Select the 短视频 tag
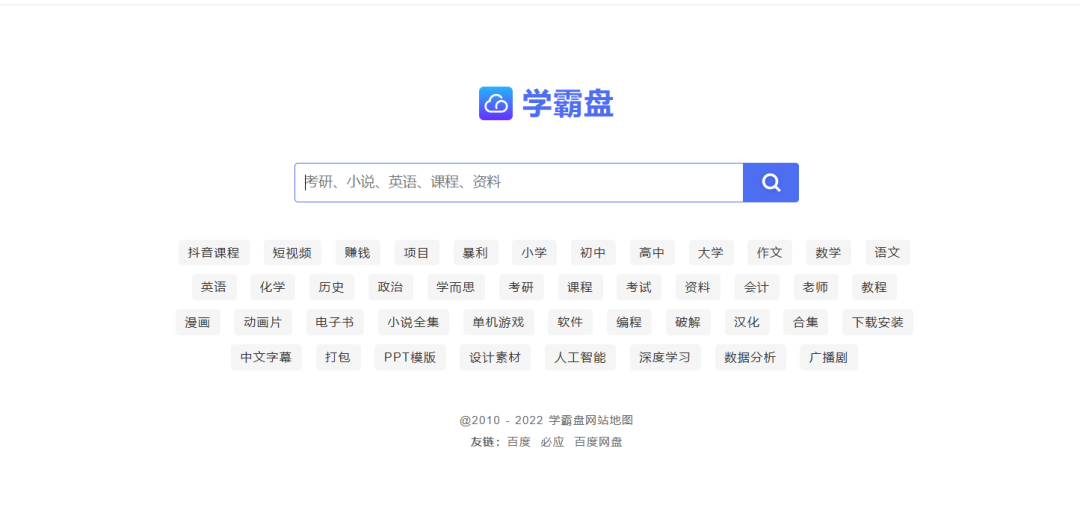Image resolution: width=1080 pixels, height=513 pixels. [292, 253]
